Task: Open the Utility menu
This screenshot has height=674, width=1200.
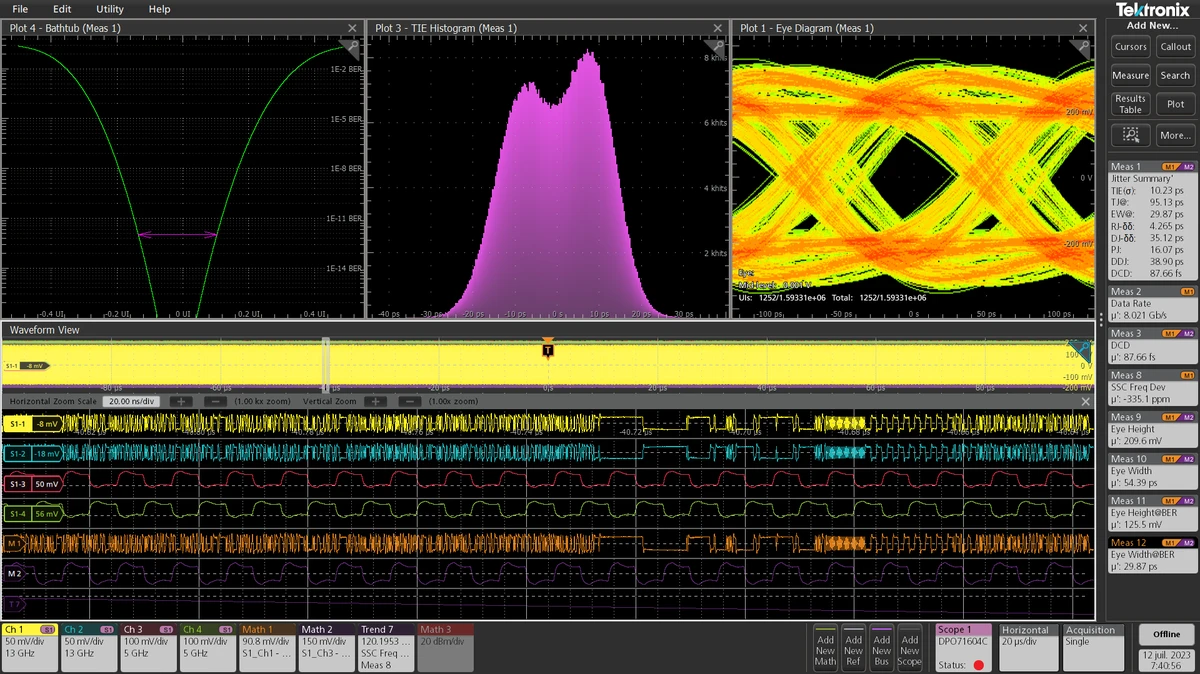Action: 110,9
